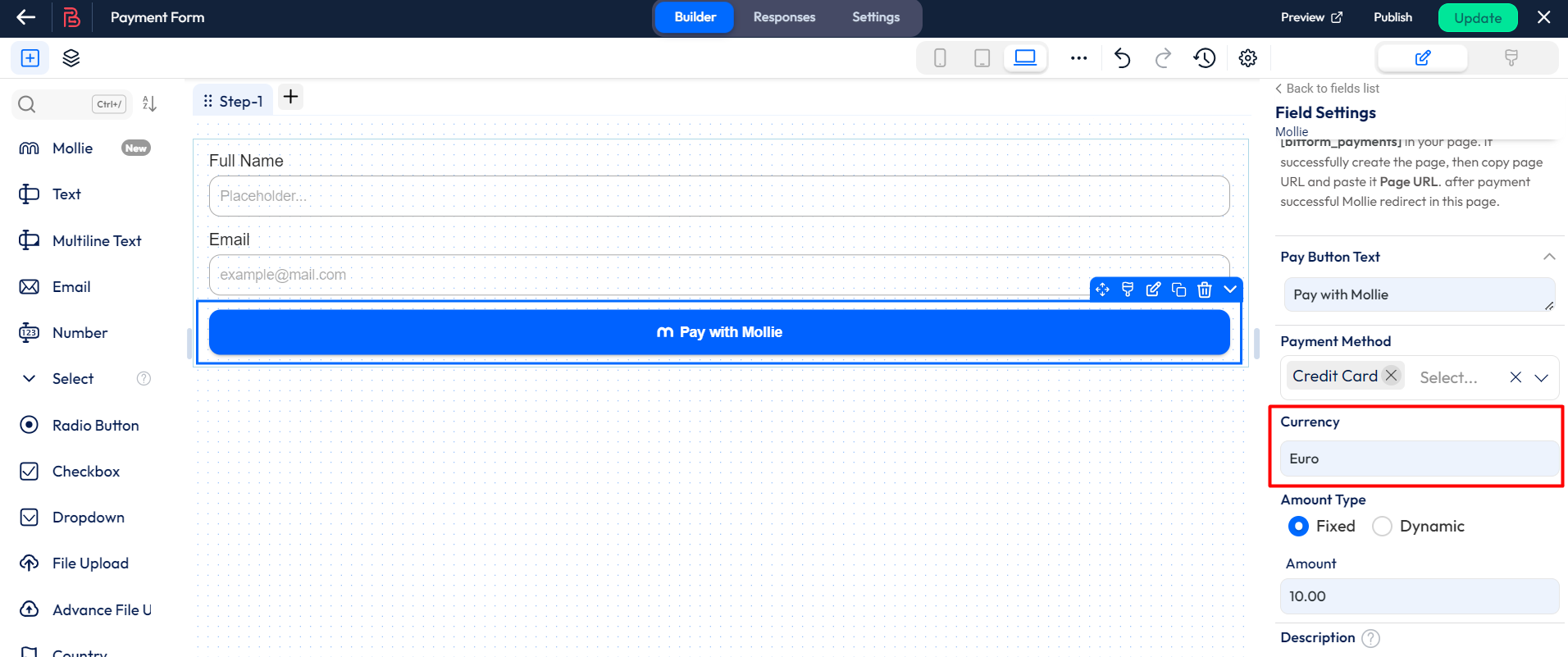Click the undo arrow icon
This screenshot has width=1568, height=657.
coord(1122,58)
